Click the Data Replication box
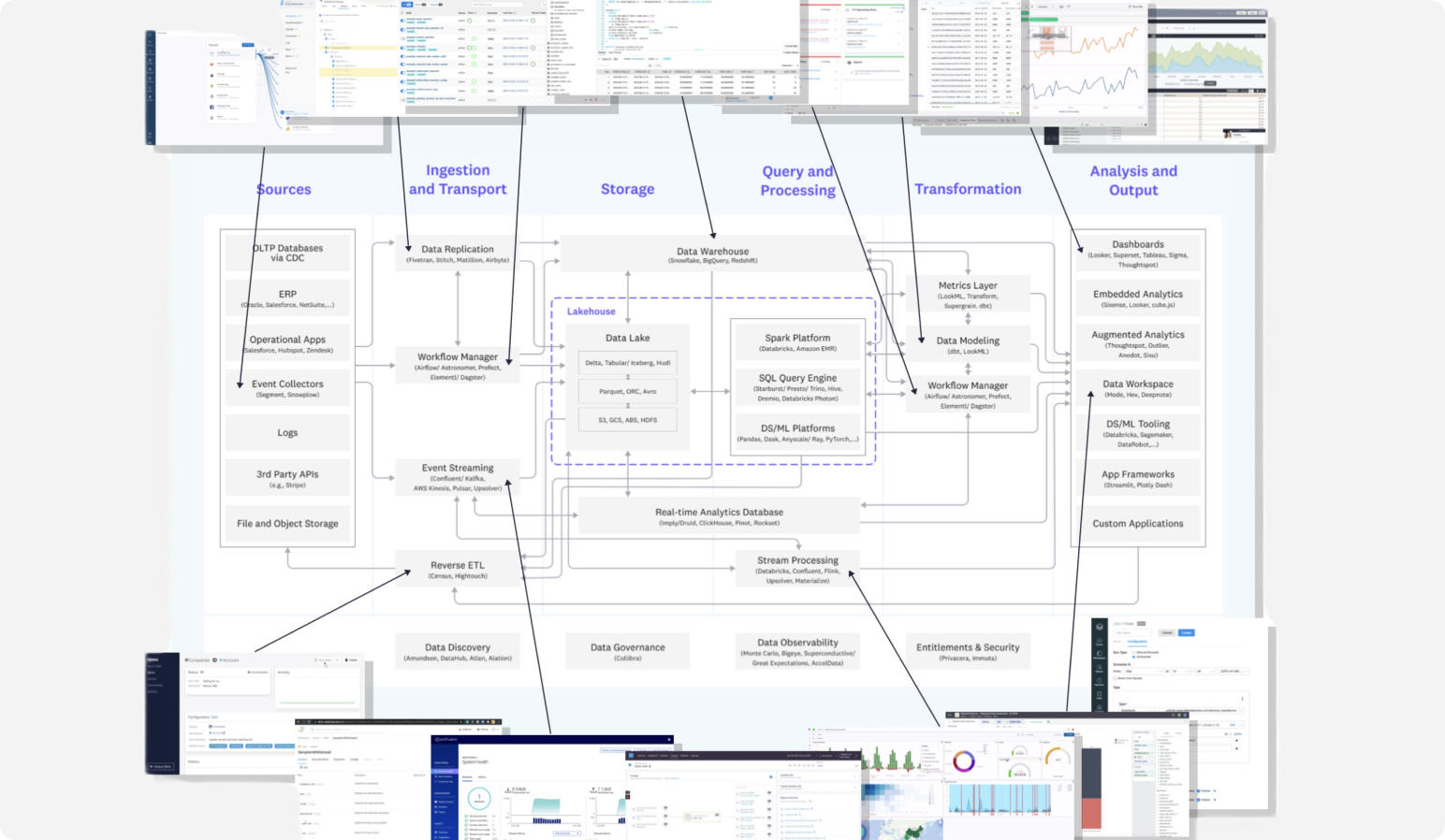The height and width of the screenshot is (840, 1445). coord(458,253)
